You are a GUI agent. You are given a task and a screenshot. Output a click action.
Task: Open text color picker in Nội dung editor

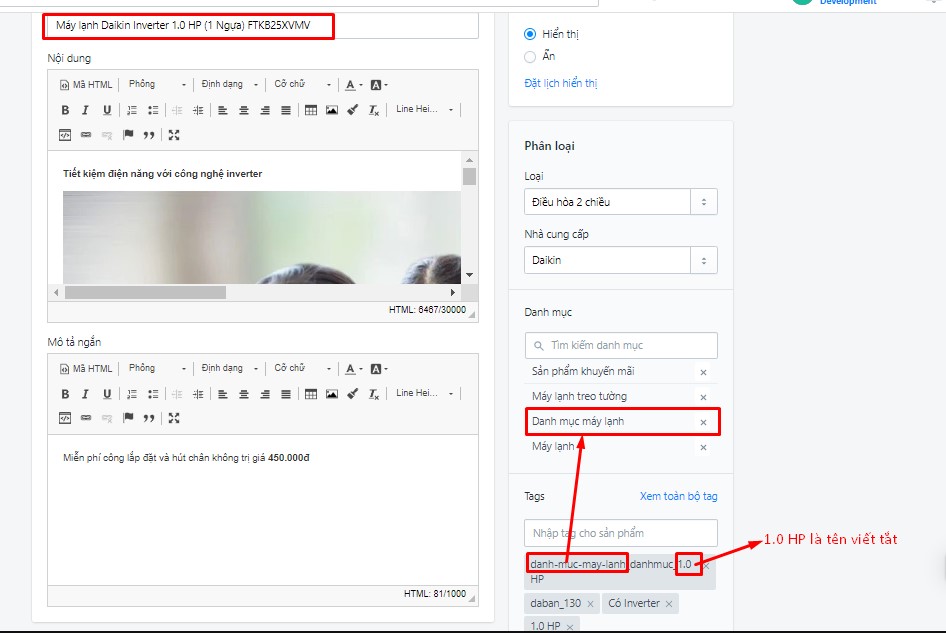[x=354, y=84]
